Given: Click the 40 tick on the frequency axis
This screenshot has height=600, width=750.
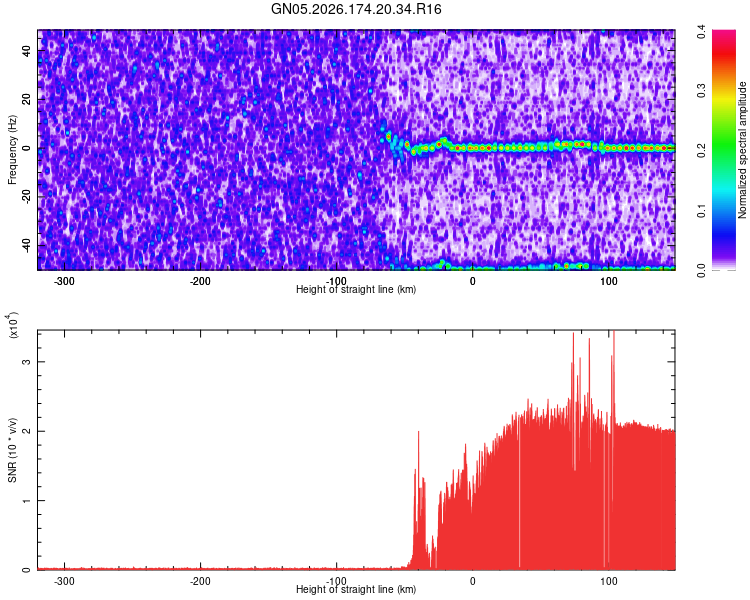Looking at the screenshot, I should [27, 51].
